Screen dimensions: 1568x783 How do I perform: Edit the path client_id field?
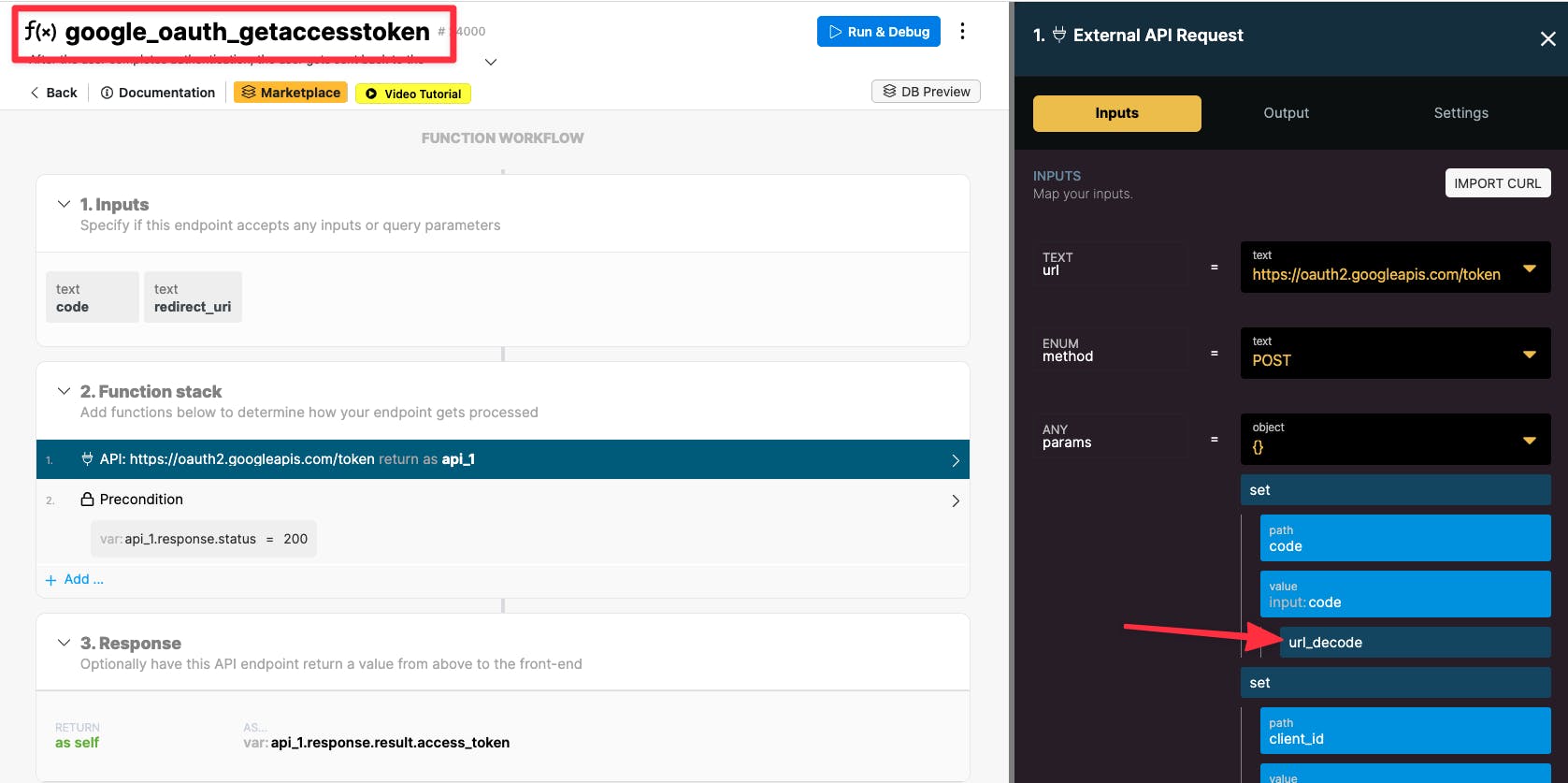pos(1405,731)
